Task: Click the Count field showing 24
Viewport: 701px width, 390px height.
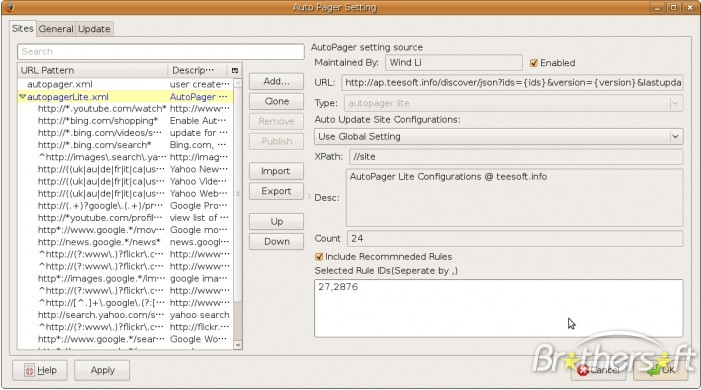Action: point(515,238)
